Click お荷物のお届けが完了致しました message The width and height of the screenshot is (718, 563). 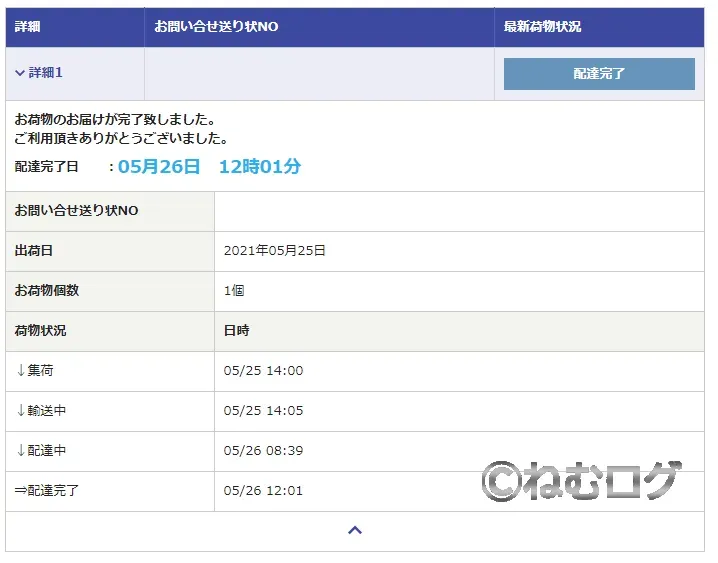115,120
